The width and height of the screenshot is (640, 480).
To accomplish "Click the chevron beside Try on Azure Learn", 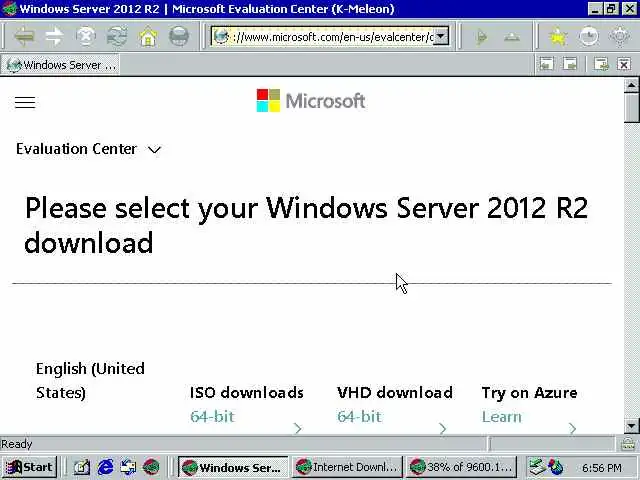I will (572, 428).
